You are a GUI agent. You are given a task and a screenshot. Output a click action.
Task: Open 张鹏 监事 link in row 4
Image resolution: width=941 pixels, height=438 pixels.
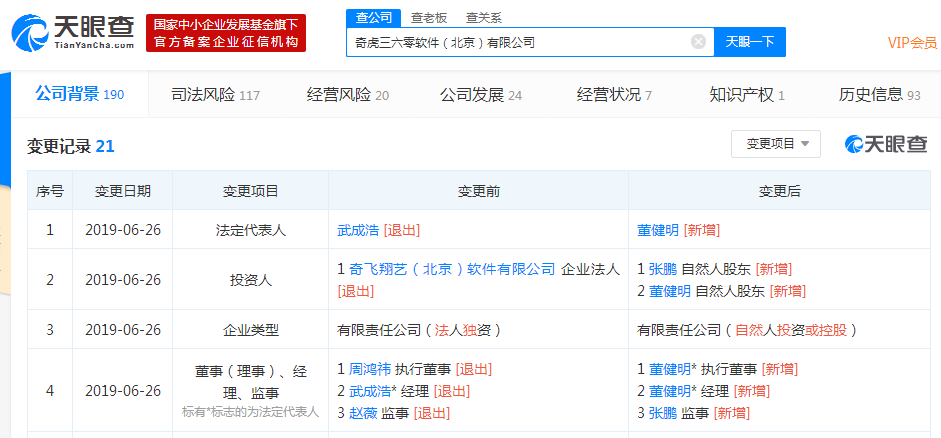point(663,413)
